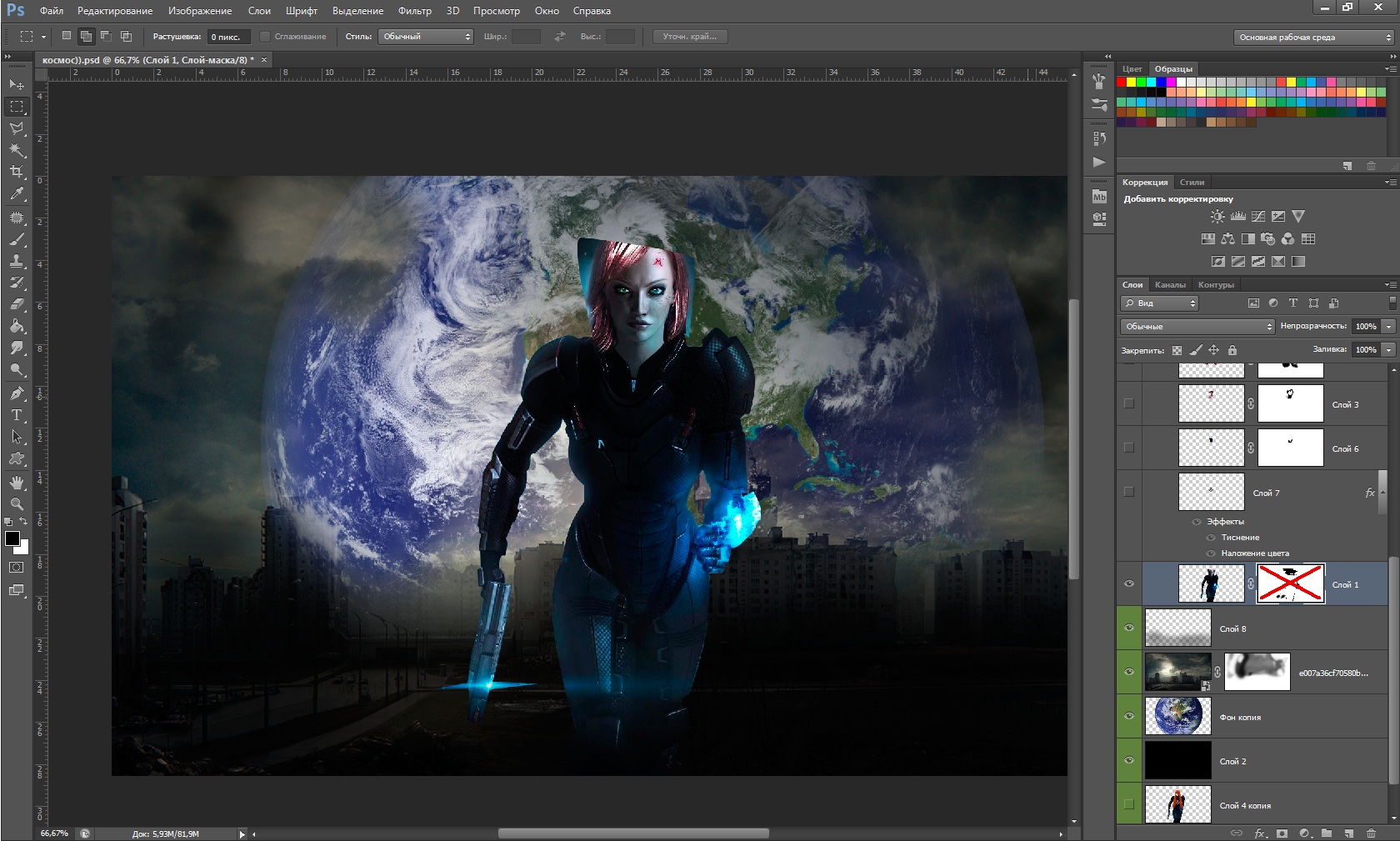
Task: Open the Layers panel options menu
Action: point(1390,285)
